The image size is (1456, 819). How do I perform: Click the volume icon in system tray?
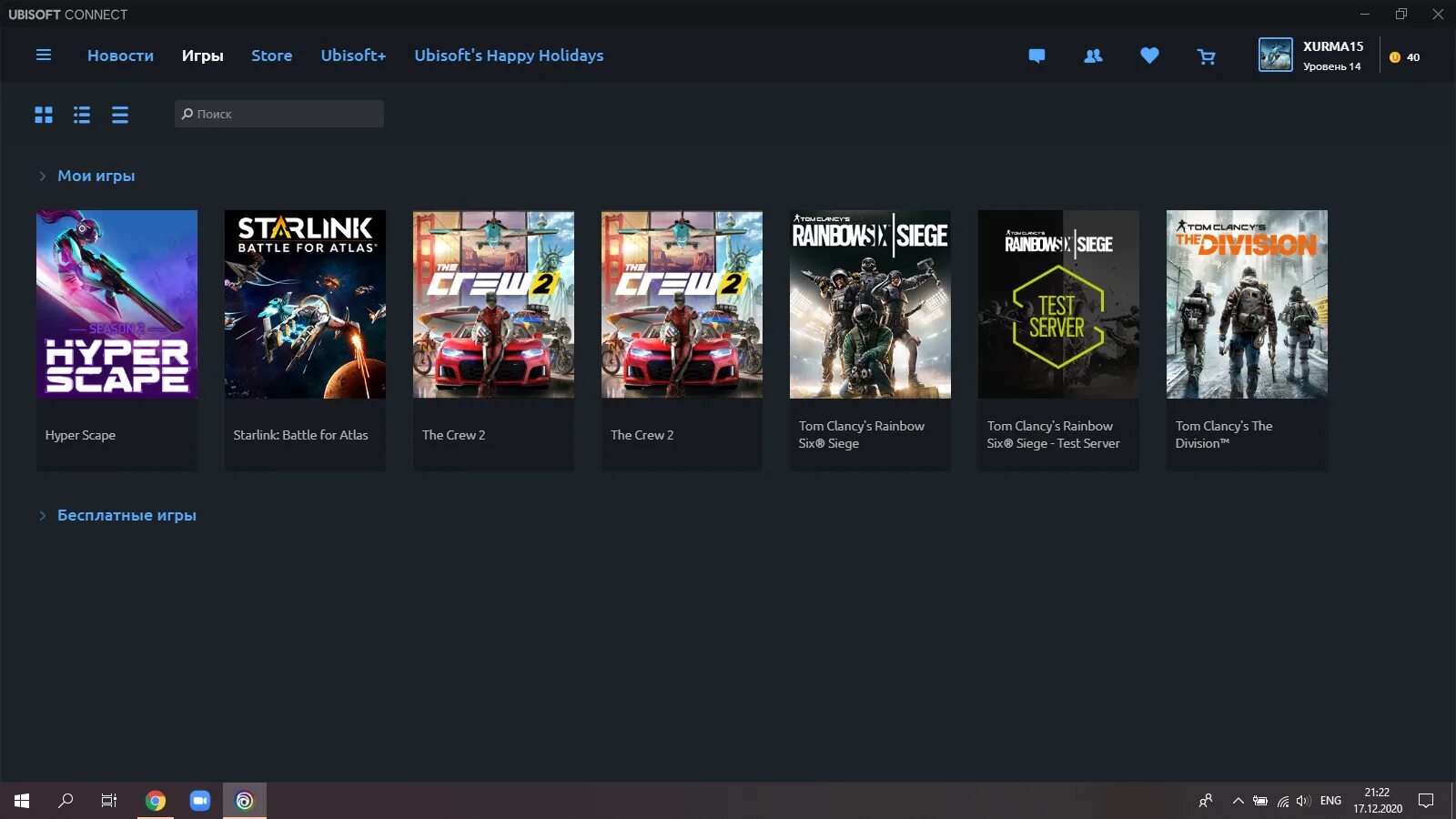coord(1305,801)
